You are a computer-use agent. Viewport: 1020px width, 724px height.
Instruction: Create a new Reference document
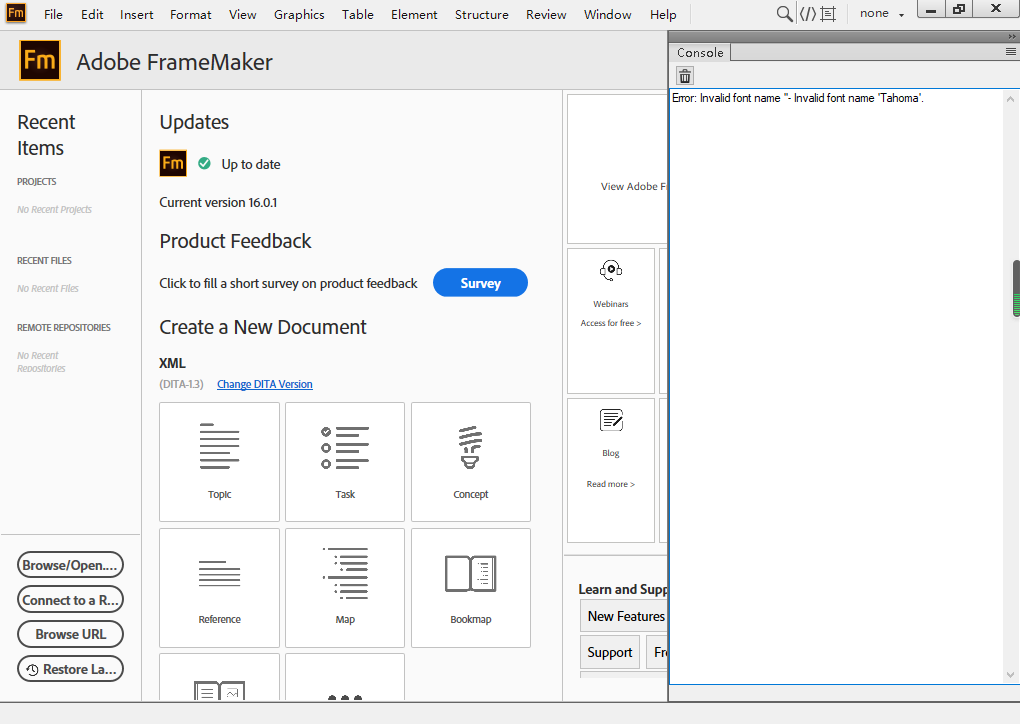(x=219, y=588)
